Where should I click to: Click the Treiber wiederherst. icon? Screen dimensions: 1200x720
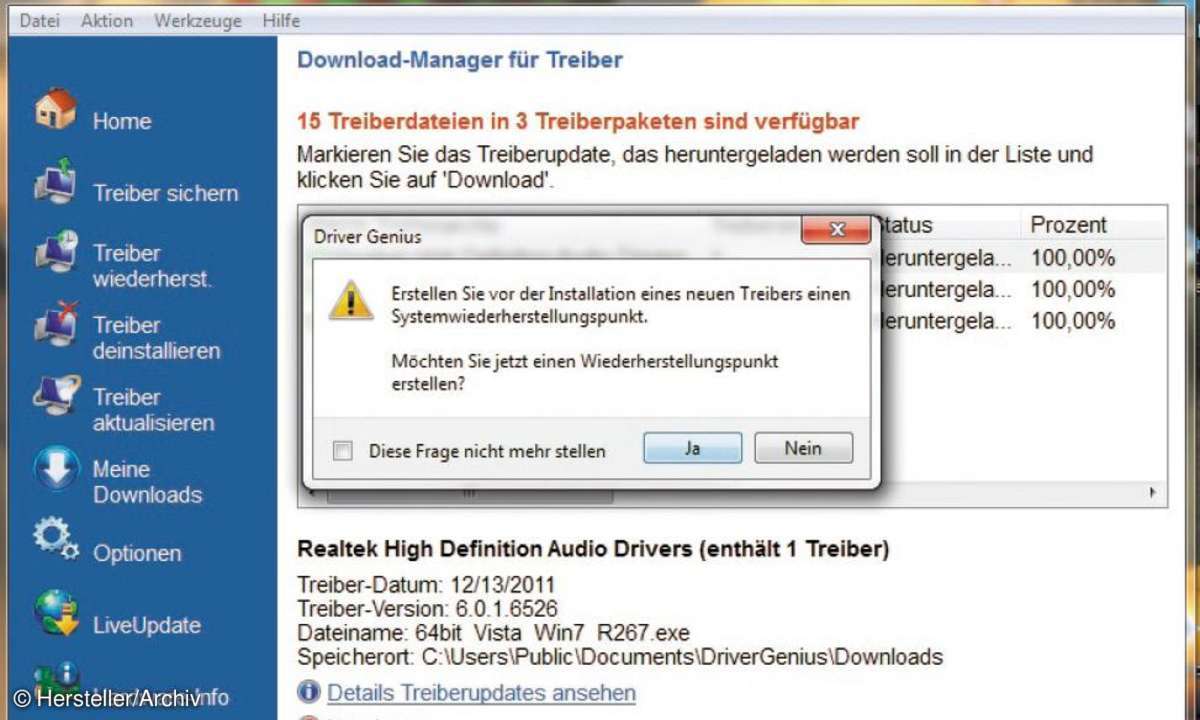55,253
